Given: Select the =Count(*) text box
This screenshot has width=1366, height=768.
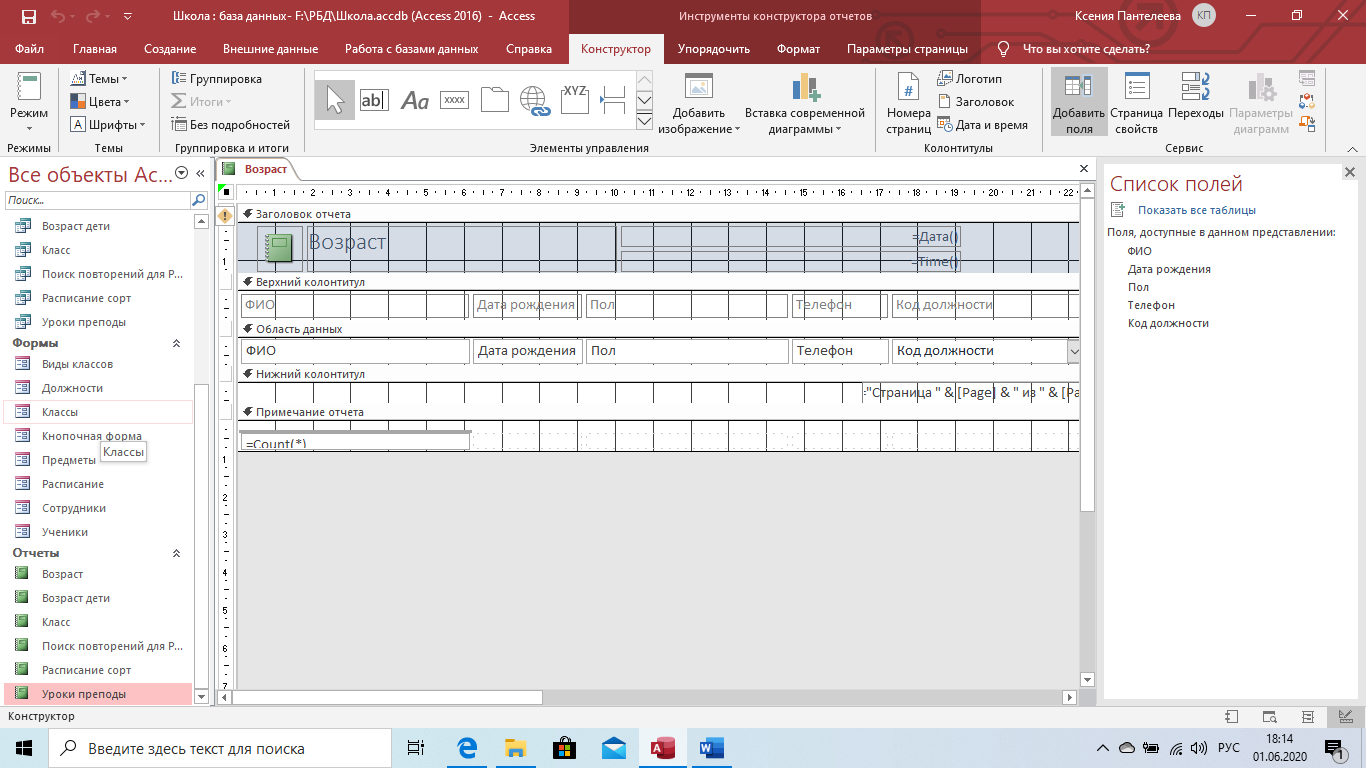Looking at the screenshot, I should coord(355,441).
